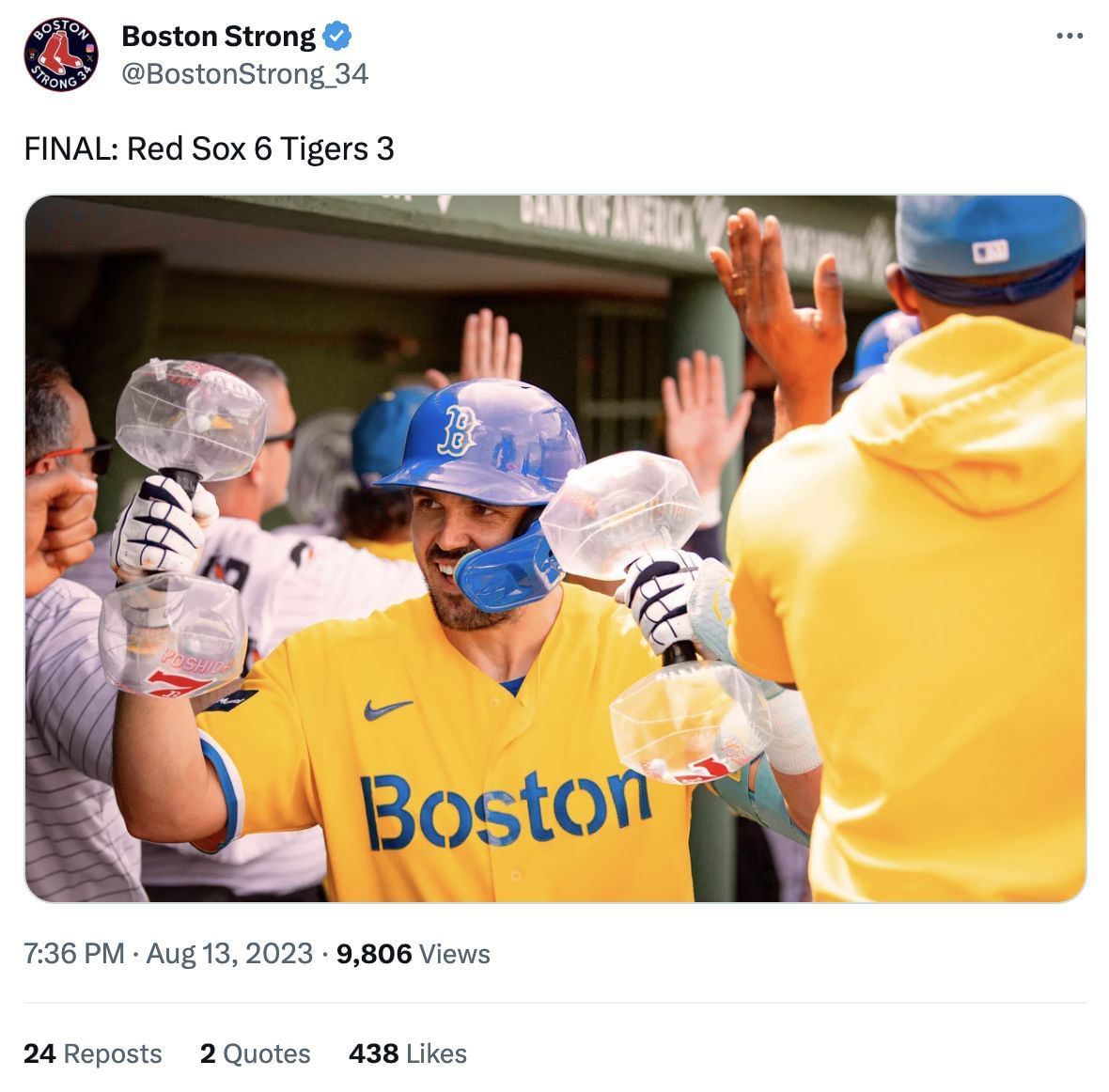Click the B logo on the blue helmet
1109x1092 pixels.
point(461,429)
